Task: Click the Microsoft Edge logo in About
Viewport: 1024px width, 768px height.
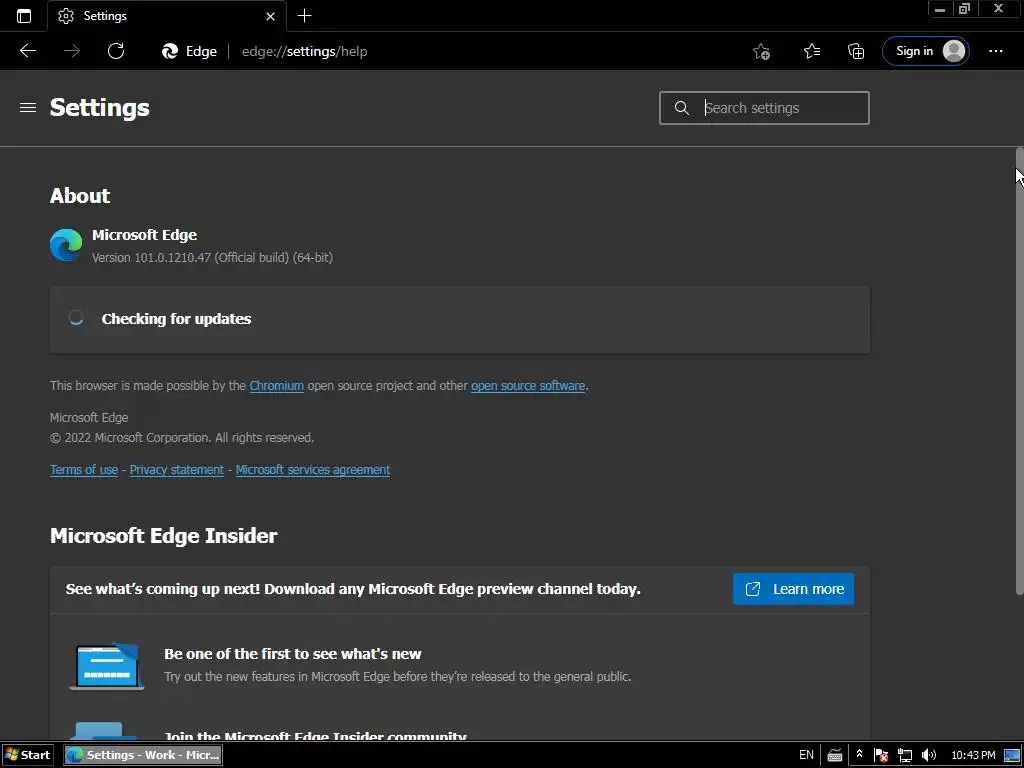Action: pos(66,245)
